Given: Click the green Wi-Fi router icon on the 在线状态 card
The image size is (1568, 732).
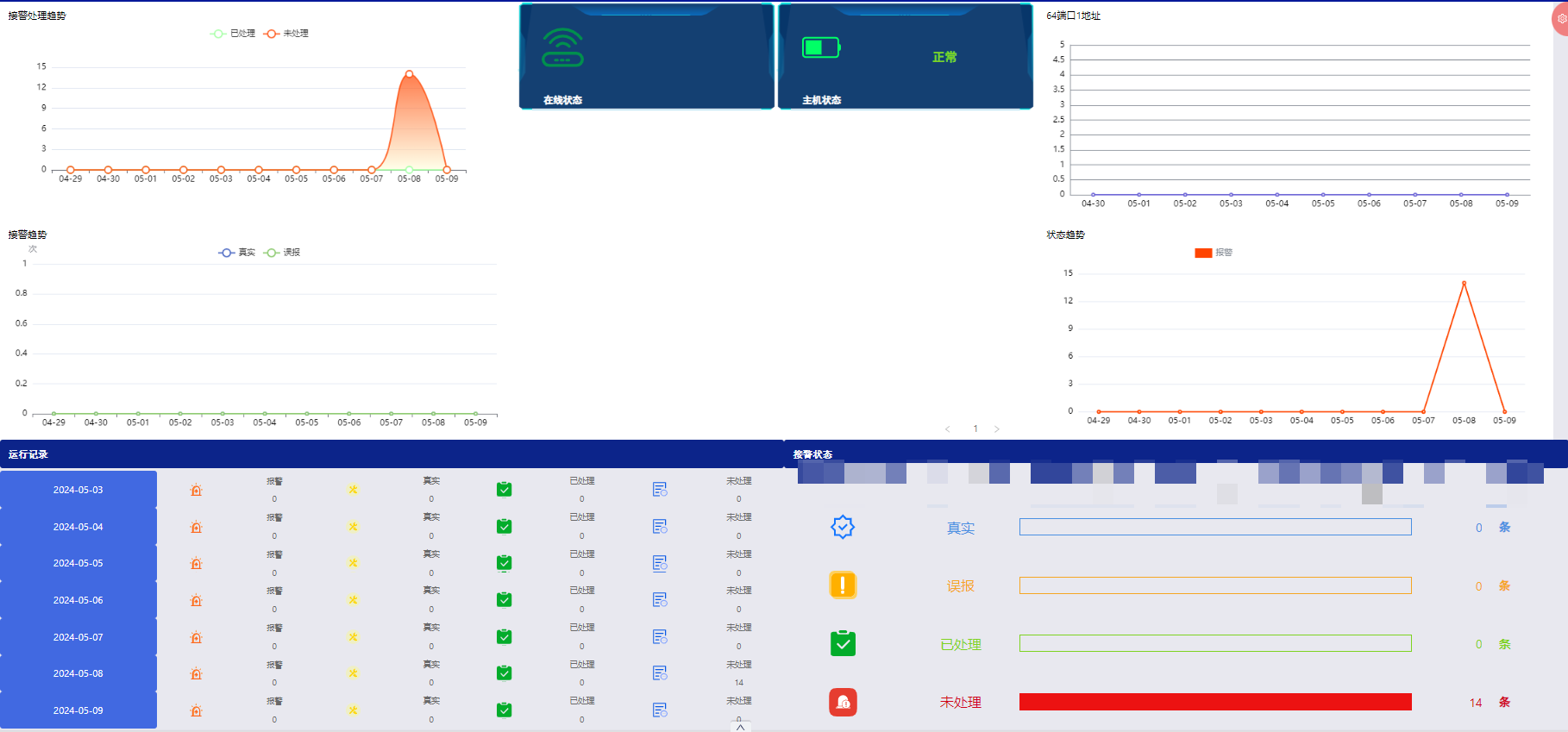Looking at the screenshot, I should pyautogui.click(x=562, y=47).
